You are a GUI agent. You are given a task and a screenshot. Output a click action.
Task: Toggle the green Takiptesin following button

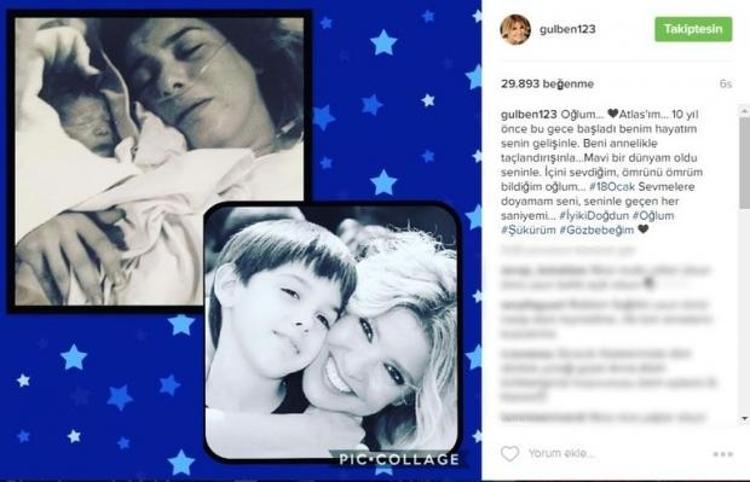click(693, 29)
